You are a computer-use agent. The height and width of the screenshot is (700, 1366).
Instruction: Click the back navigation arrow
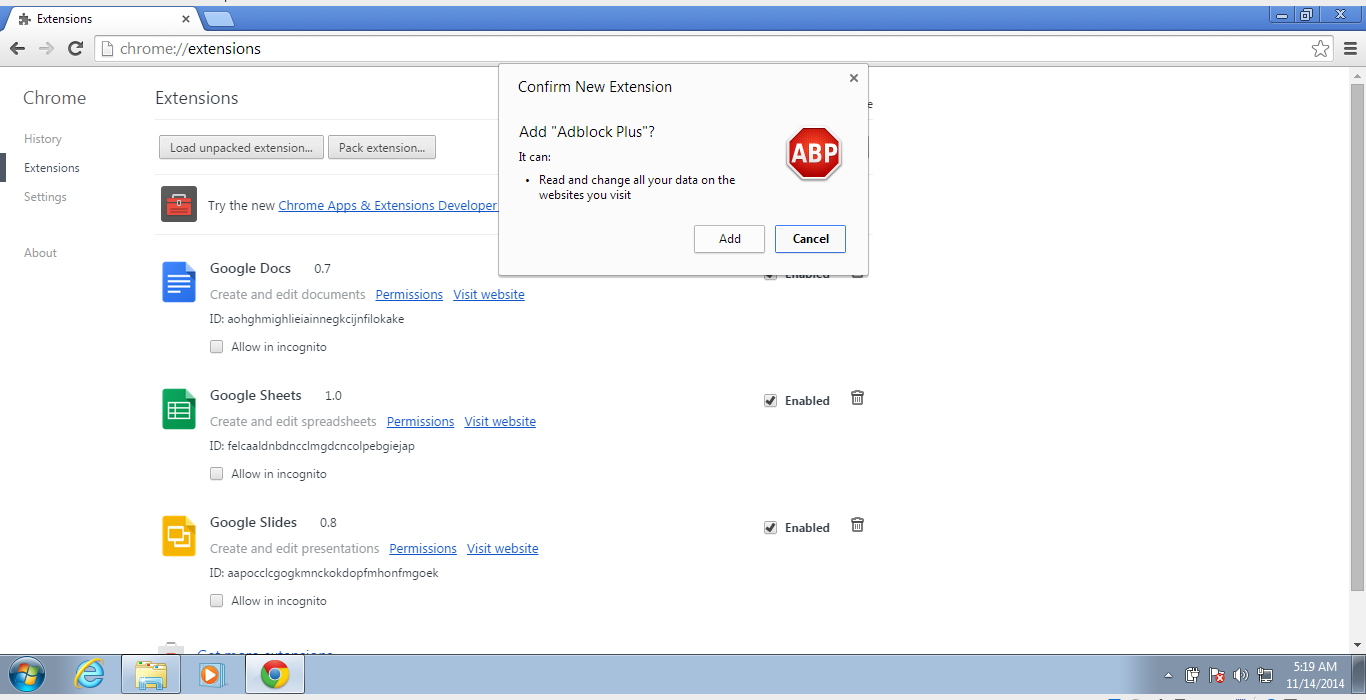17,48
